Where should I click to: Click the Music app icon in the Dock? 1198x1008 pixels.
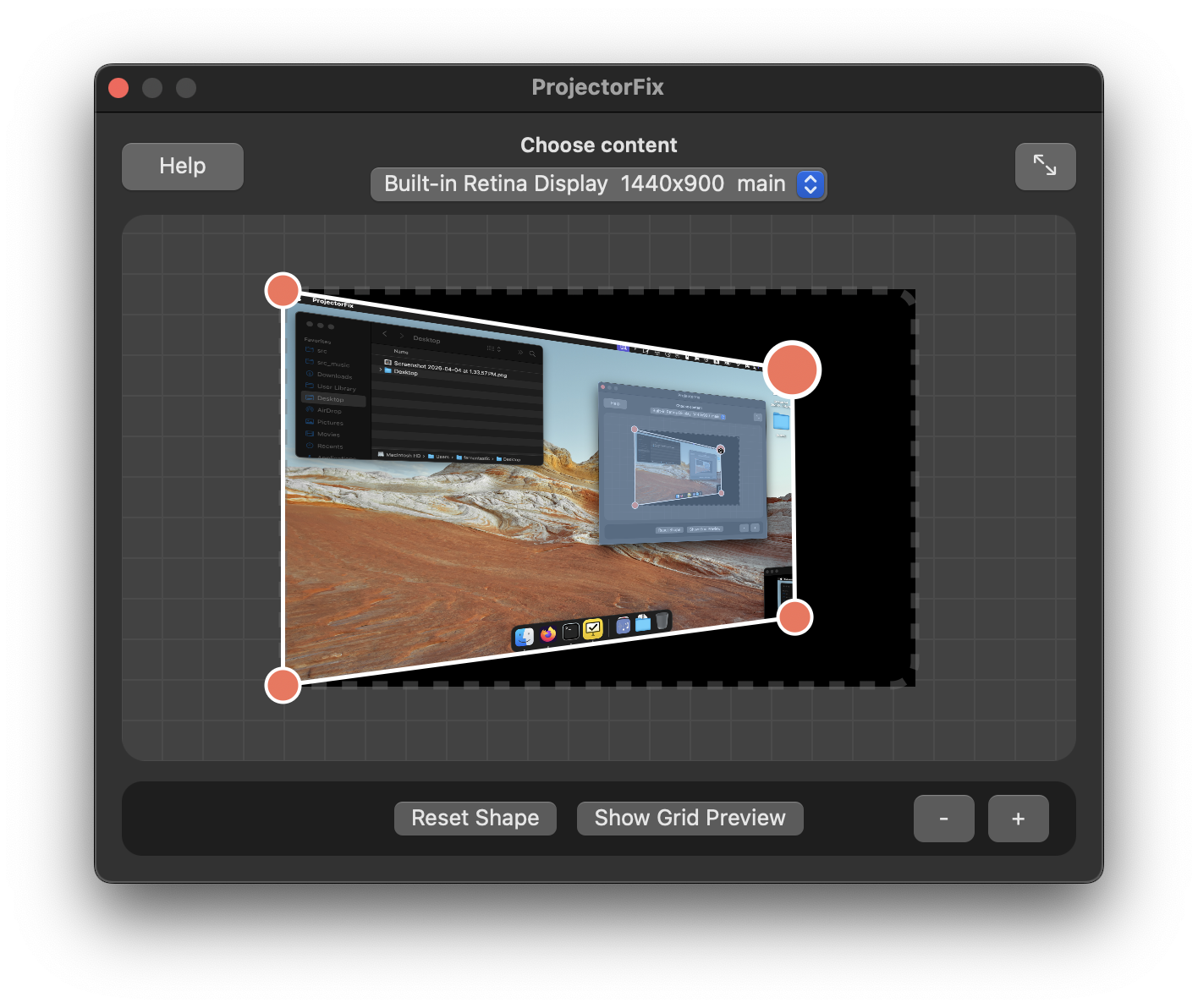tap(623, 626)
